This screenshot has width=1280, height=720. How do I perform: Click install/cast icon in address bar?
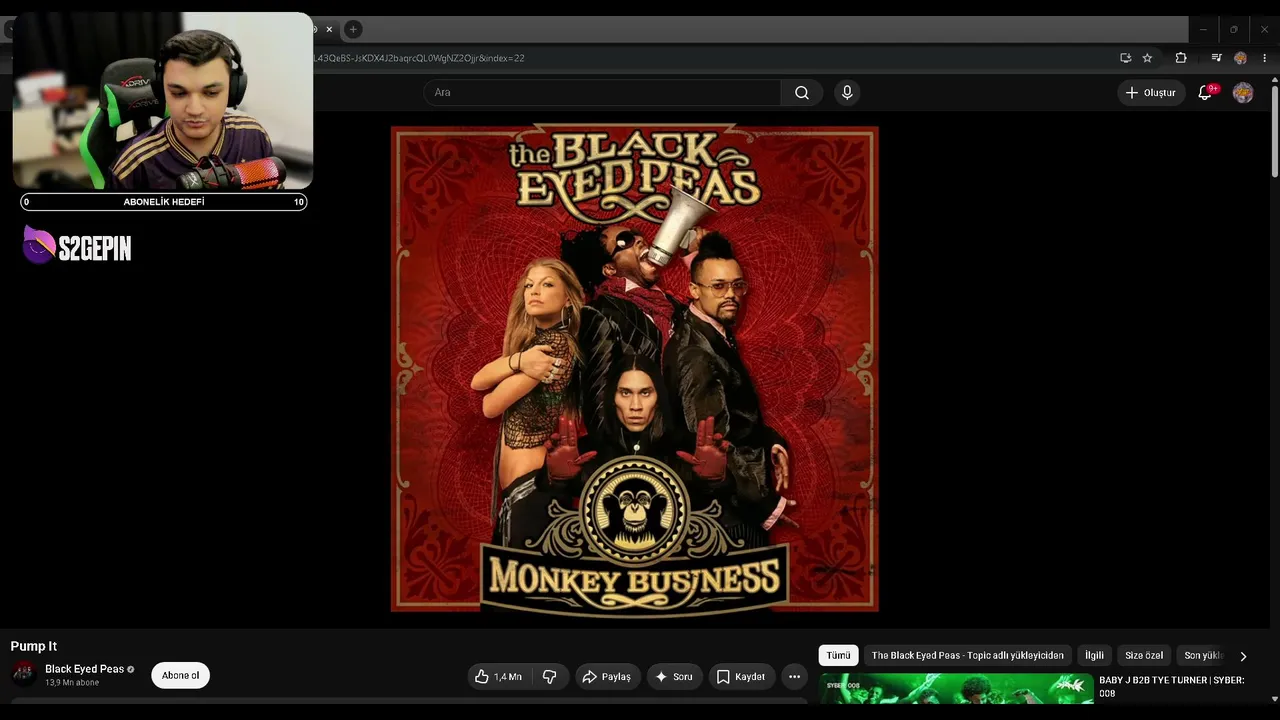click(x=1125, y=58)
